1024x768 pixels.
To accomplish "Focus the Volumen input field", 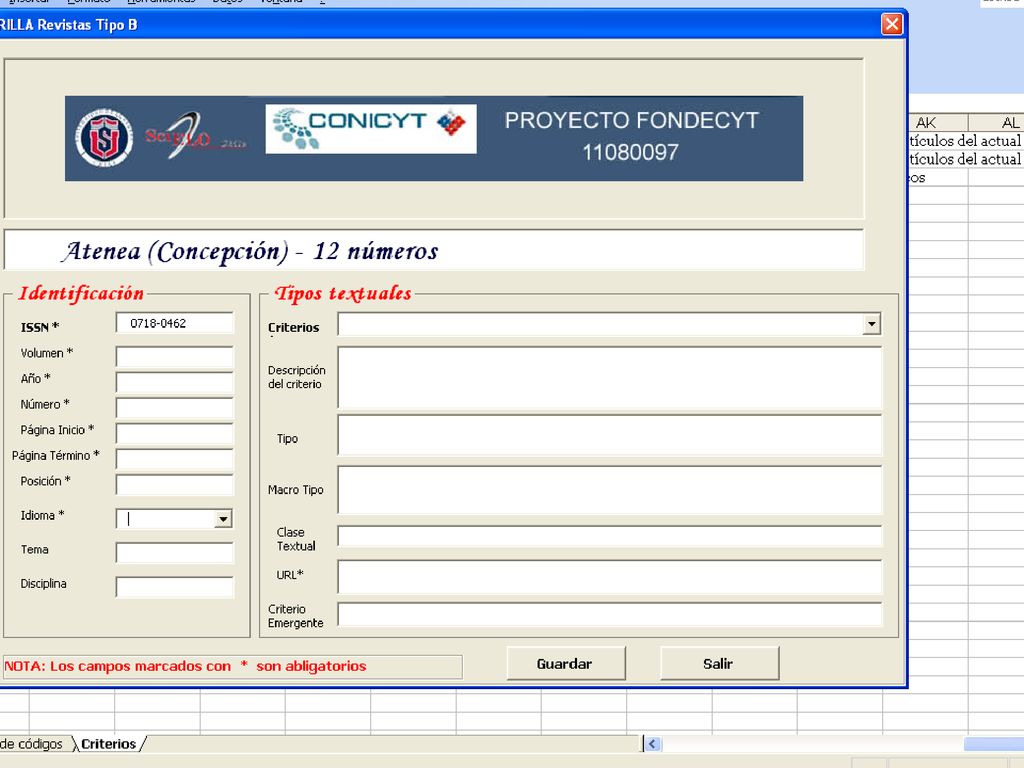I will tap(174, 357).
